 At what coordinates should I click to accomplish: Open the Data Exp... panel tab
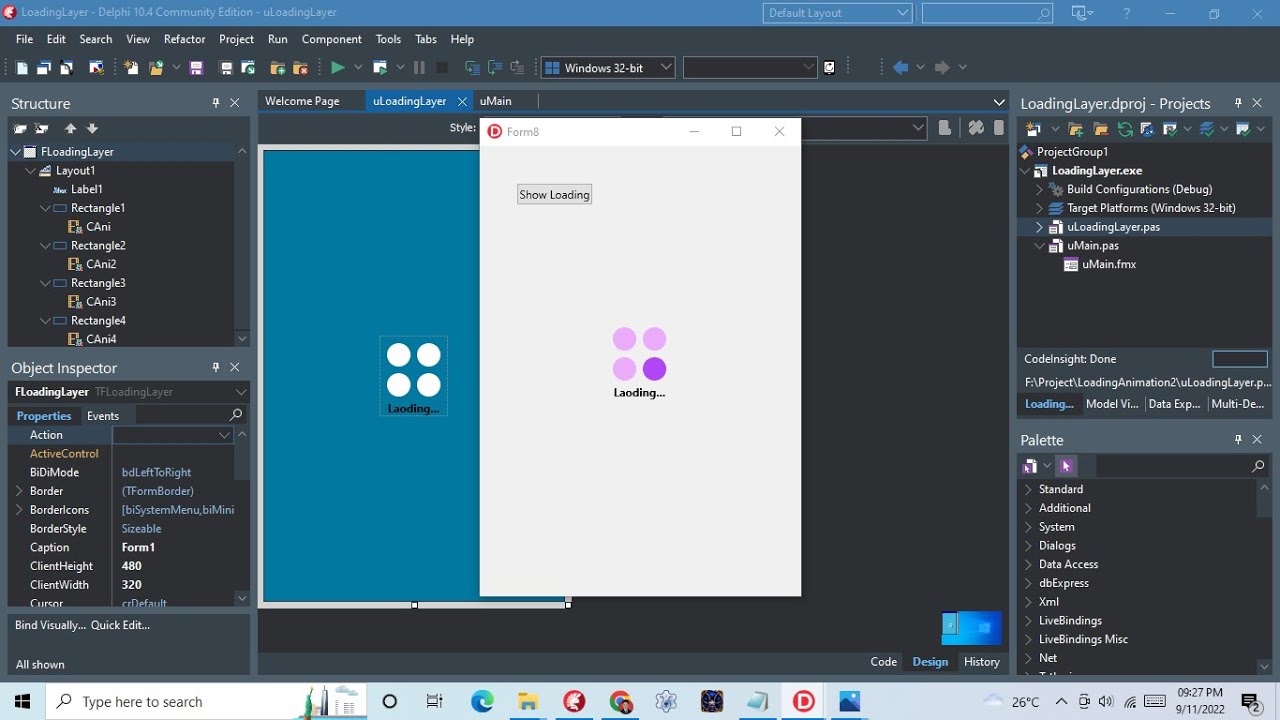1175,404
